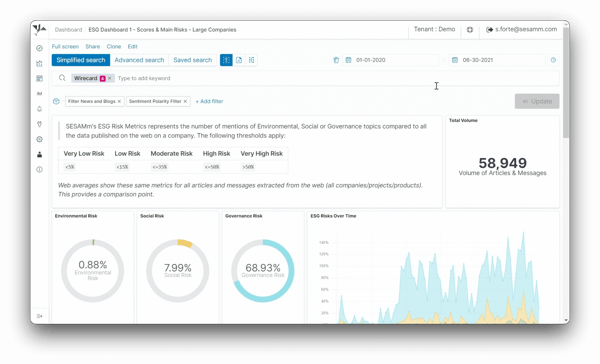
Task: Click the Total Volume panel title
Action: (463, 121)
